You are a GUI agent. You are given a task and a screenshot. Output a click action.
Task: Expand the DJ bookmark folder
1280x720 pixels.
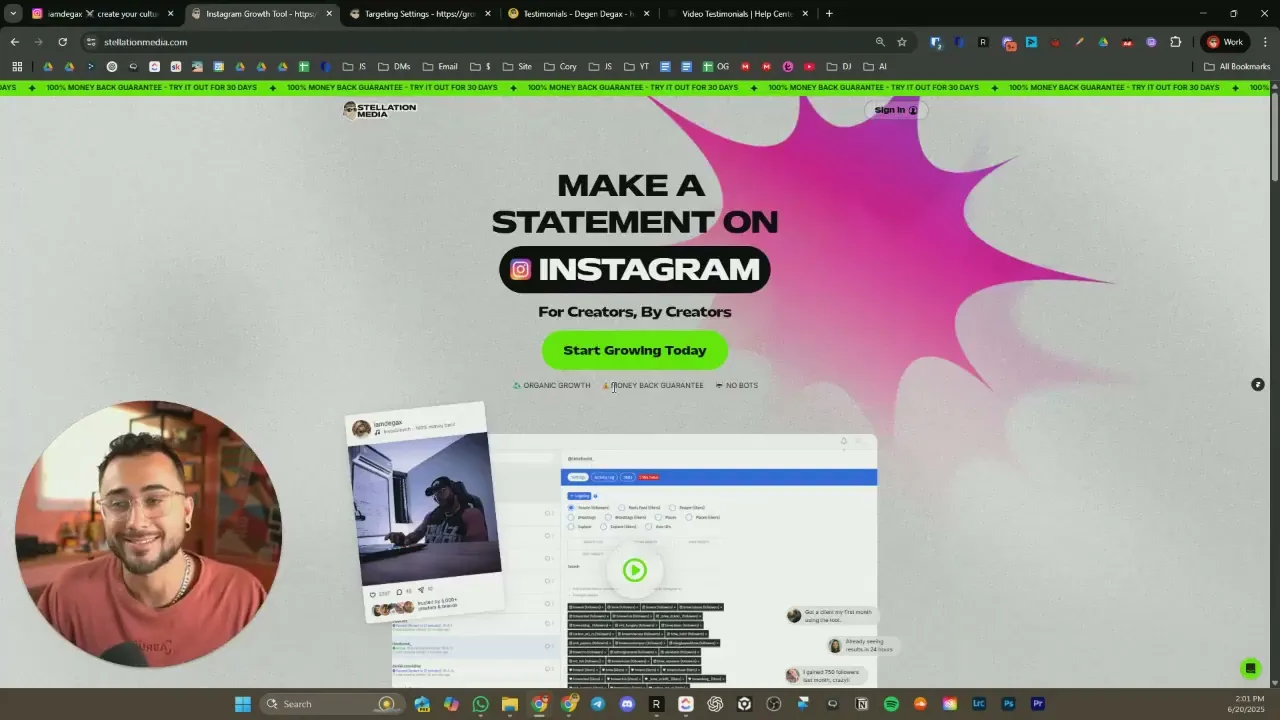pos(839,67)
